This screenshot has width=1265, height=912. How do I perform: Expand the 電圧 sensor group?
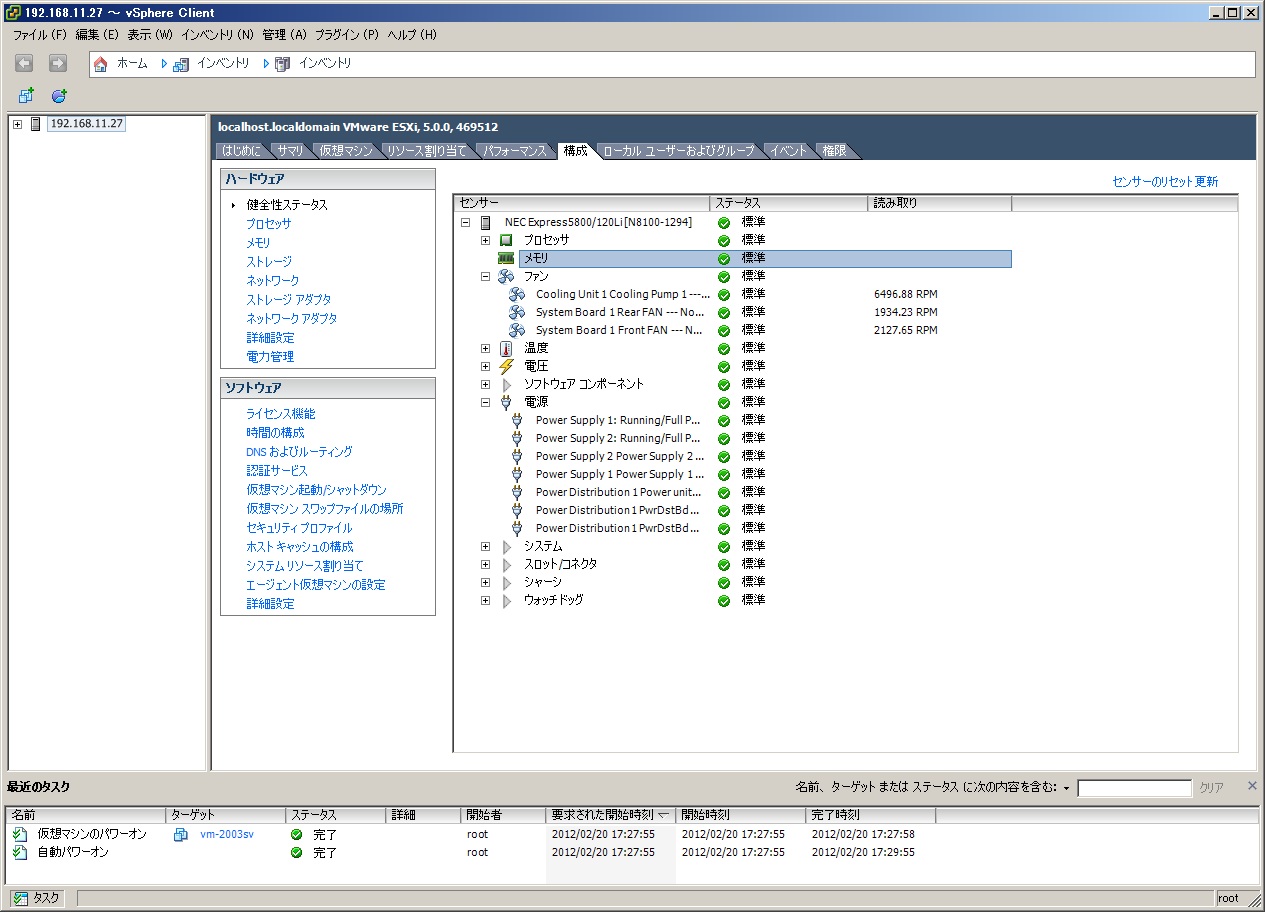[x=486, y=366]
